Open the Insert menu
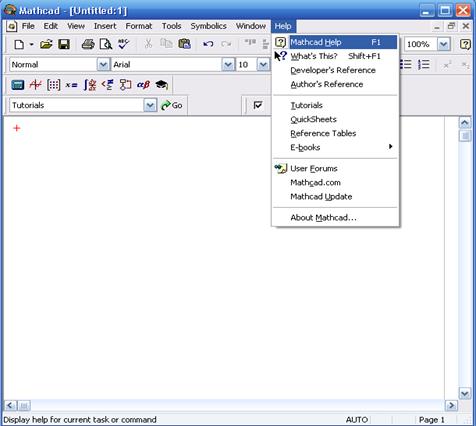The height and width of the screenshot is (426, 476). tap(105, 26)
